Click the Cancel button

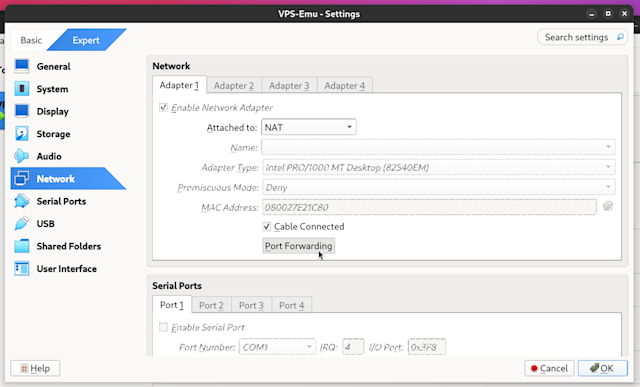549,368
